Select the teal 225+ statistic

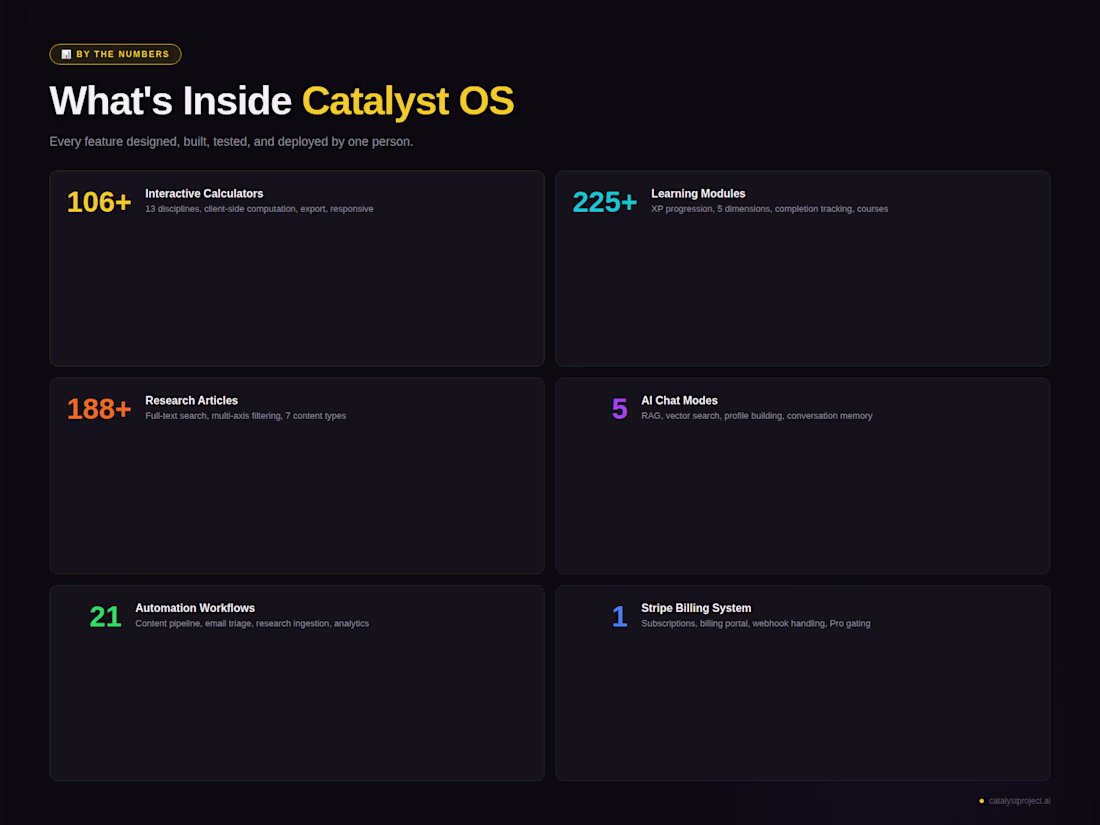coord(604,202)
